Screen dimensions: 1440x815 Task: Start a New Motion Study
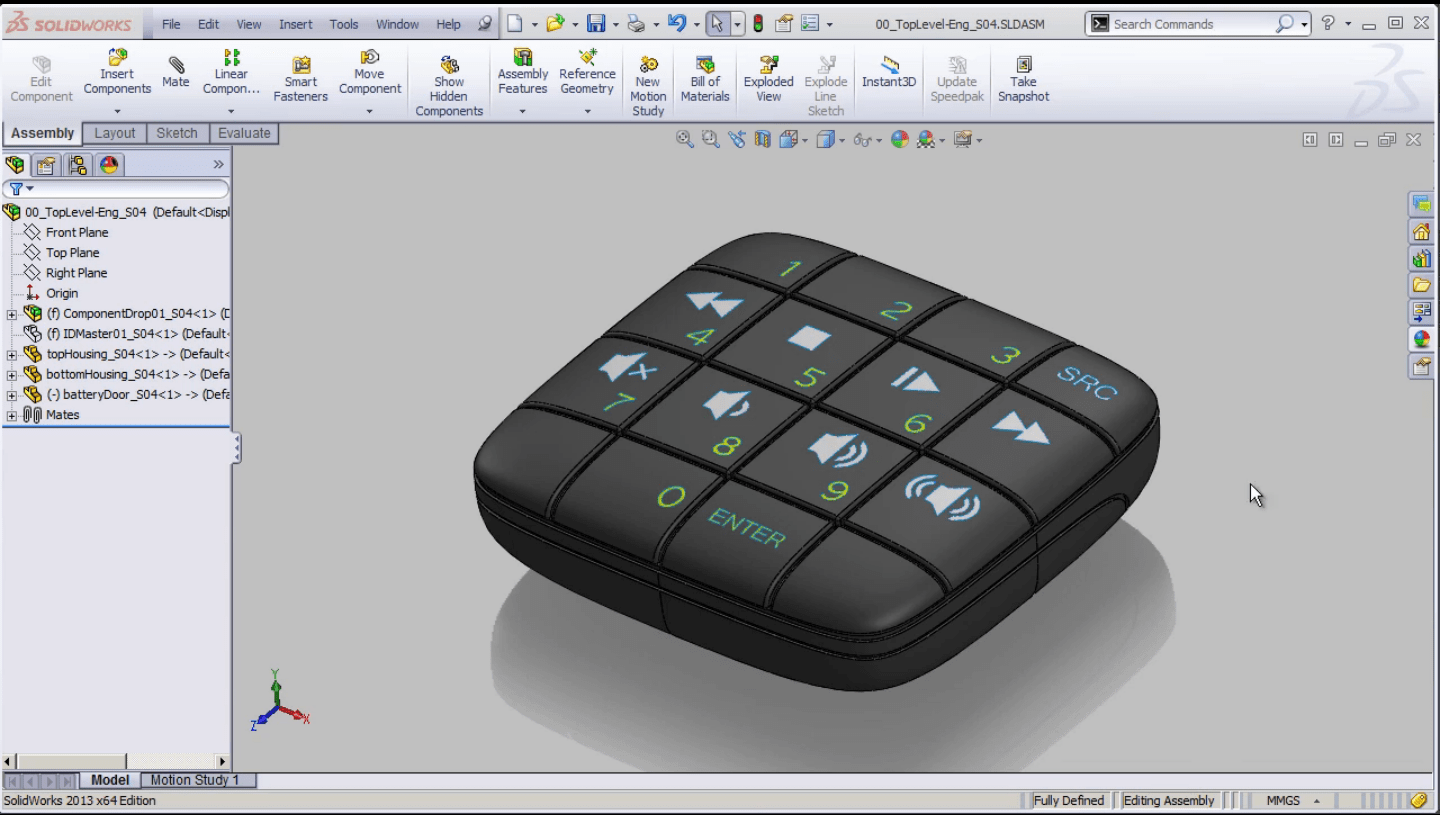[x=648, y=86]
